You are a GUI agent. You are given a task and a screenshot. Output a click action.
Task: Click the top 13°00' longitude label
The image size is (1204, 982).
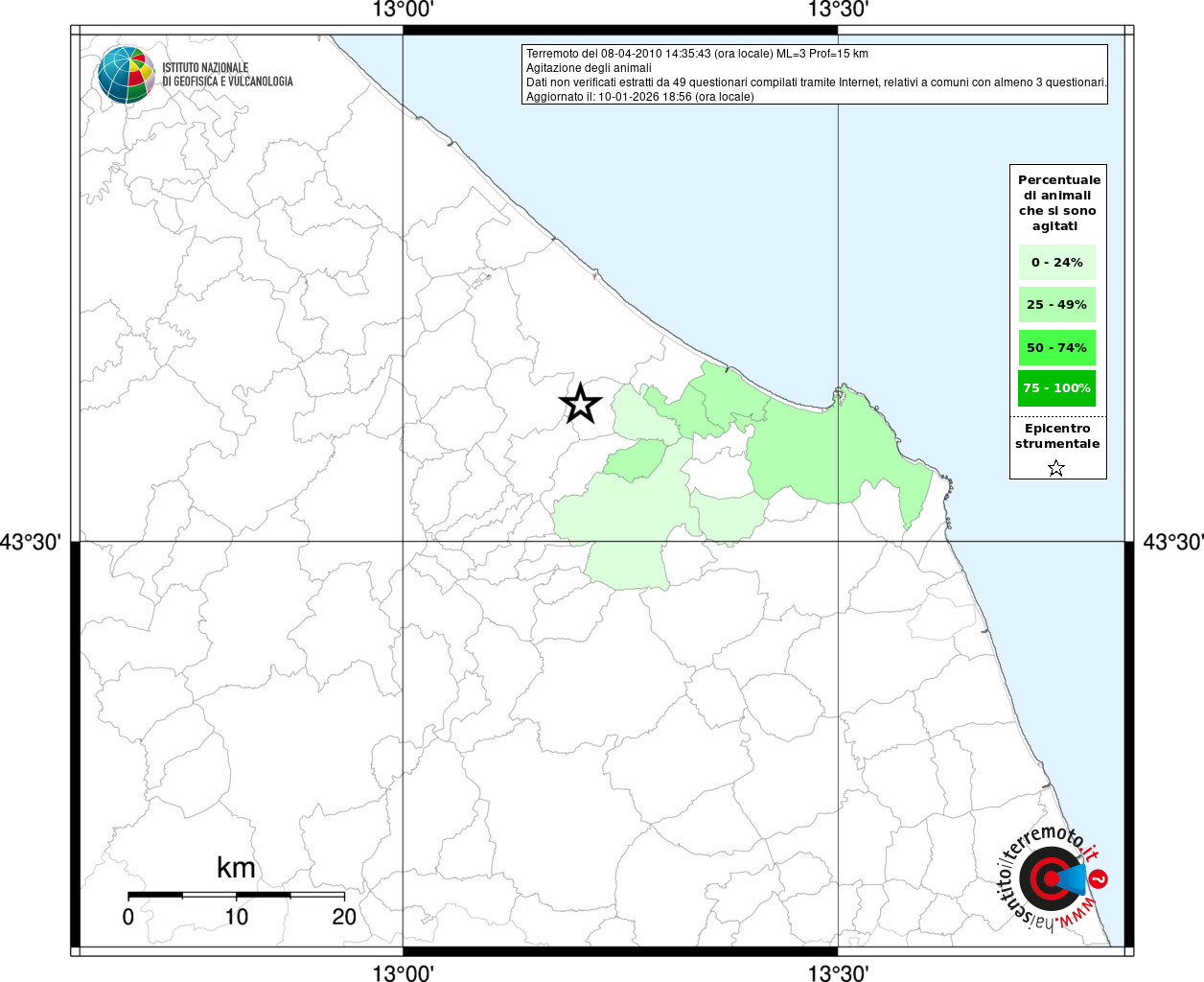pyautogui.click(x=404, y=11)
